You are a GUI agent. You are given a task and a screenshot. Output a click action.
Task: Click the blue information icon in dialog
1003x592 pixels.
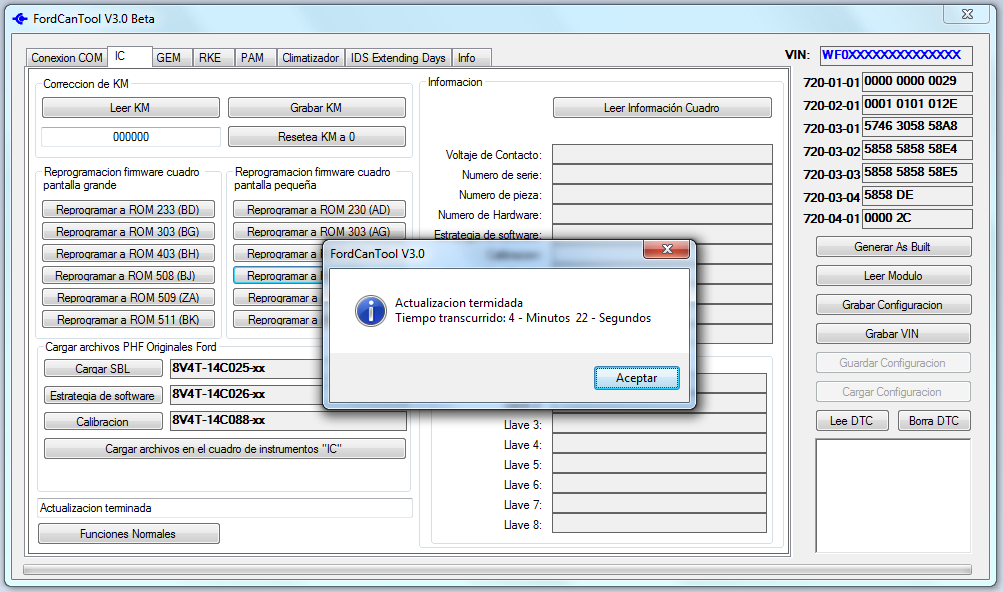(x=371, y=310)
